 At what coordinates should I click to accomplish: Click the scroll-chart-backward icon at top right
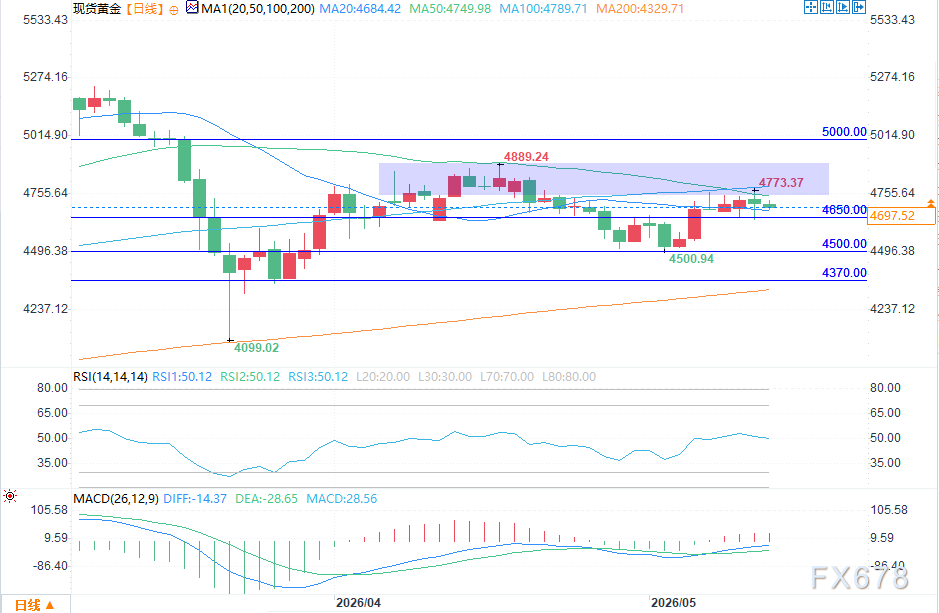coord(826,7)
